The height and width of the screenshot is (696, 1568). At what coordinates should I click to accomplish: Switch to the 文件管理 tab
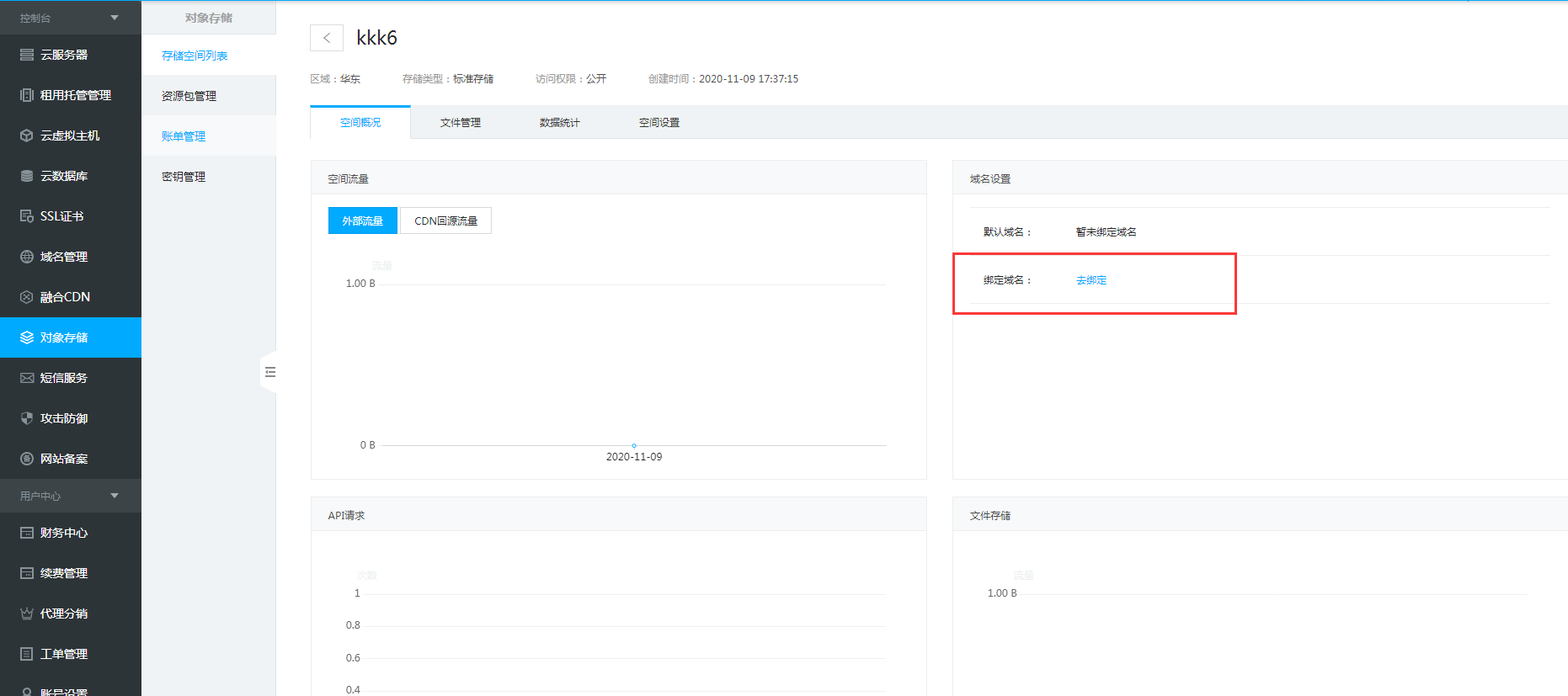460,123
